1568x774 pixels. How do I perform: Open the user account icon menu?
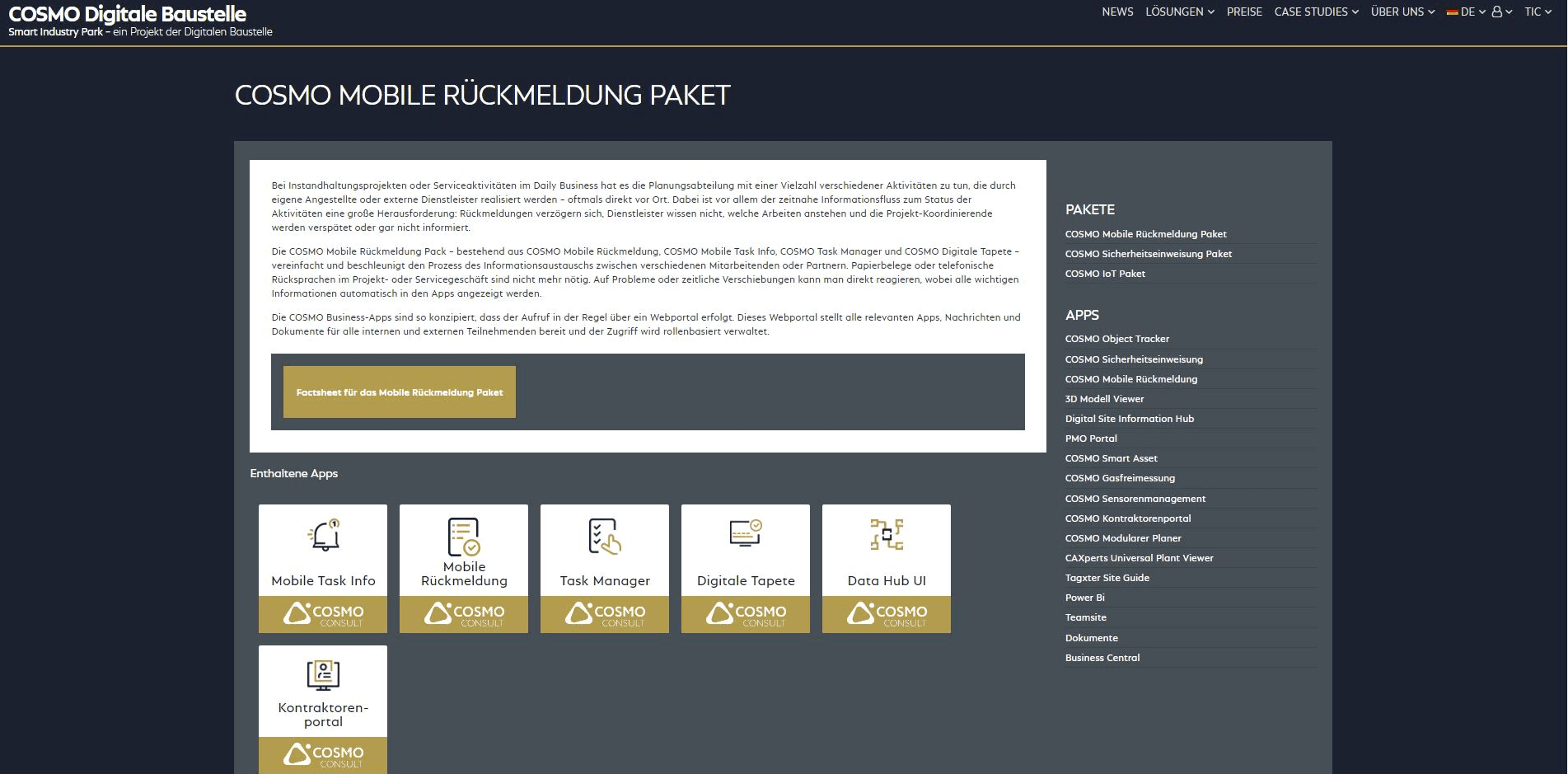click(x=1501, y=12)
